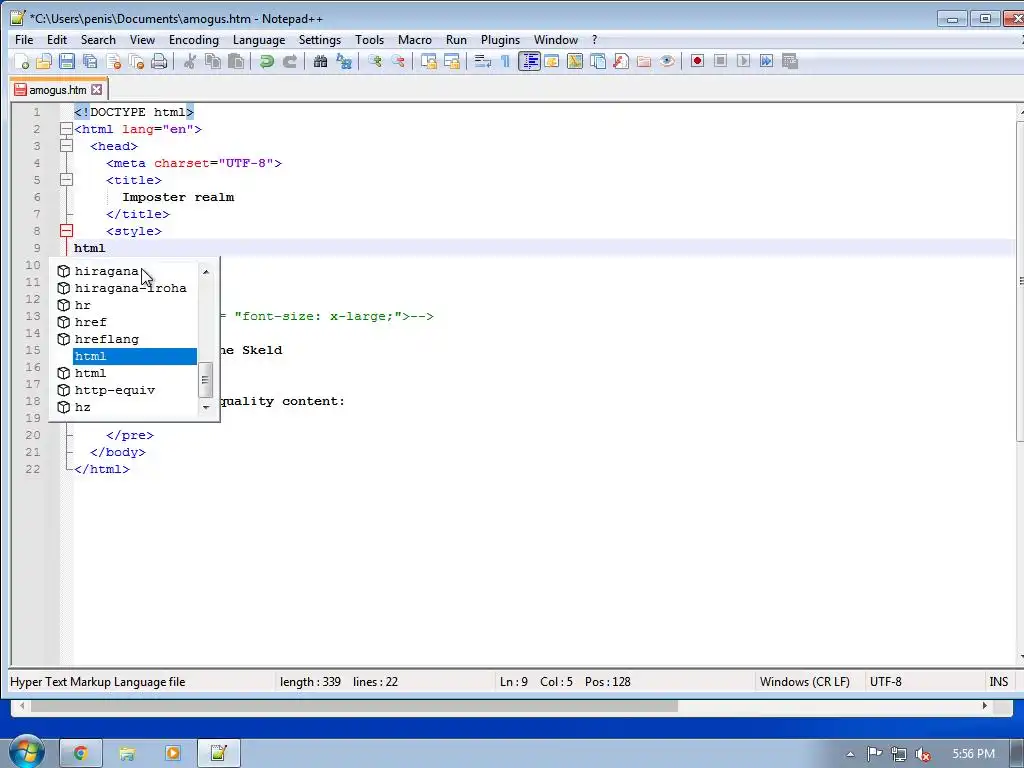
Task: Click Synchronize Vertical Scrolling icon
Action: pyautogui.click(x=429, y=61)
